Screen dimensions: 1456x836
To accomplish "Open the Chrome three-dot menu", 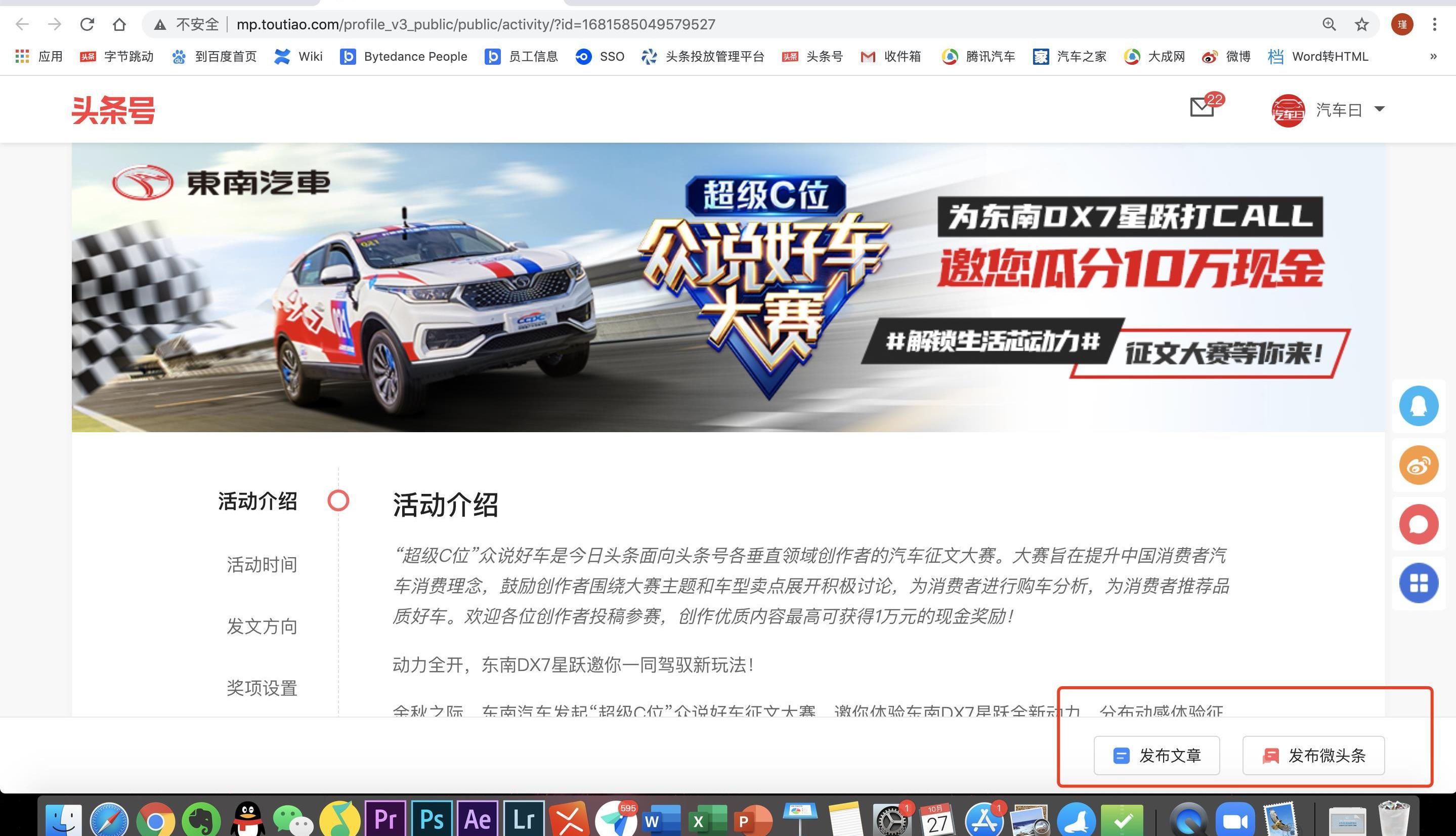I will click(x=1434, y=24).
